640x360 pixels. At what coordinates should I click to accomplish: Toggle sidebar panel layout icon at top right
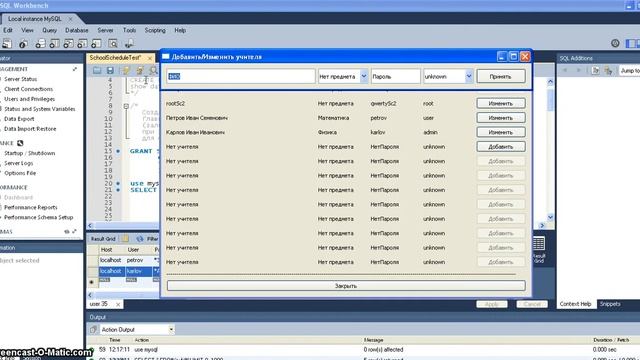point(632,43)
